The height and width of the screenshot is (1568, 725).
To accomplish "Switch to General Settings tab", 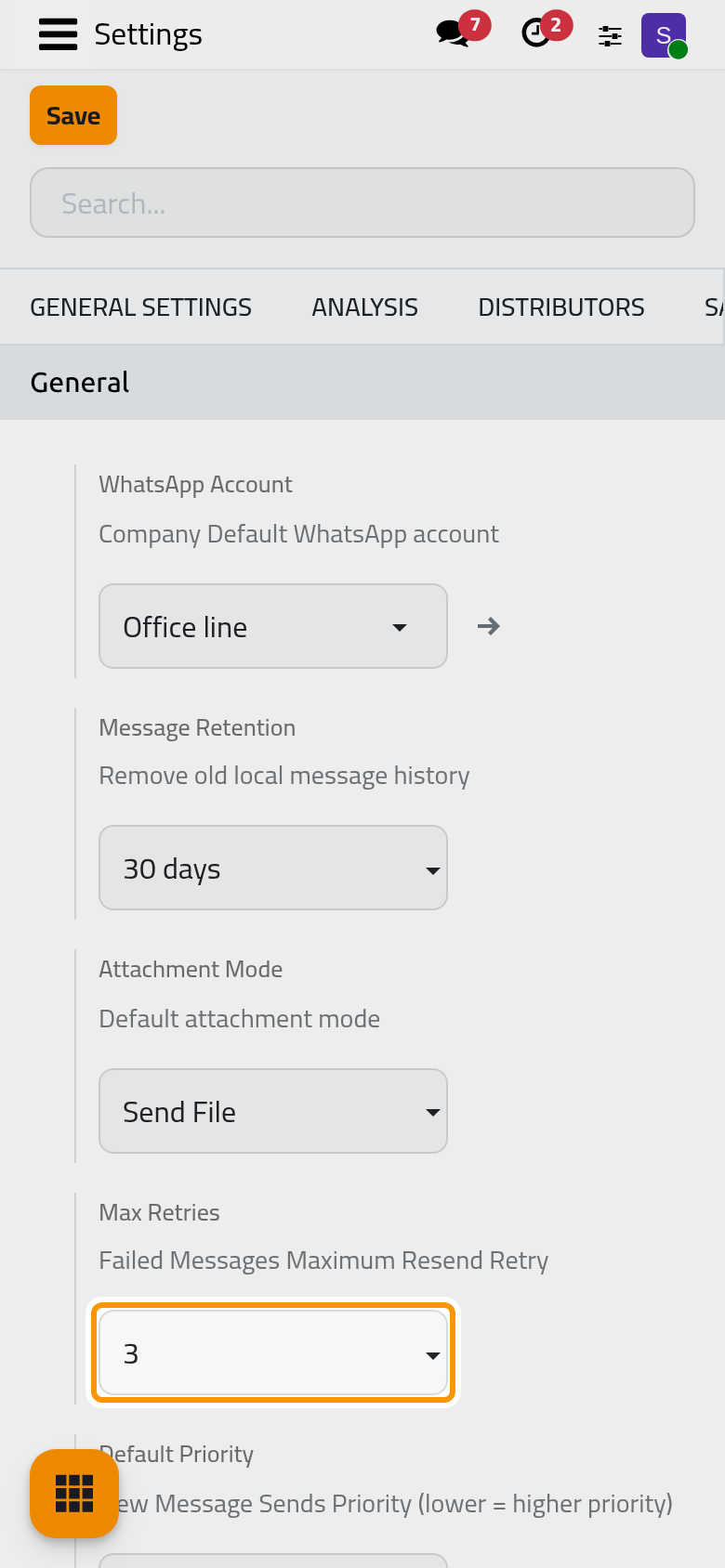I will pos(141,307).
